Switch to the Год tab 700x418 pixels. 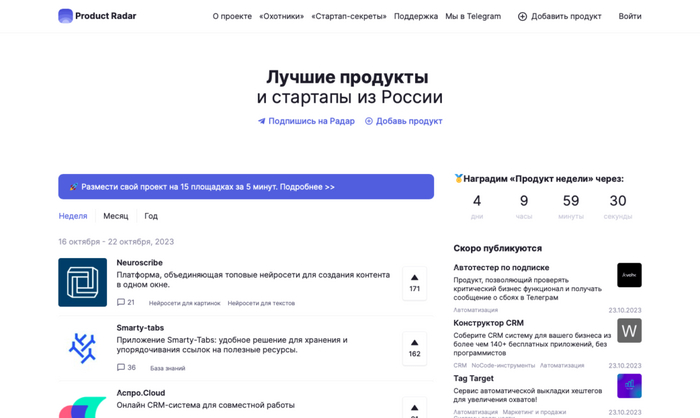(x=151, y=216)
